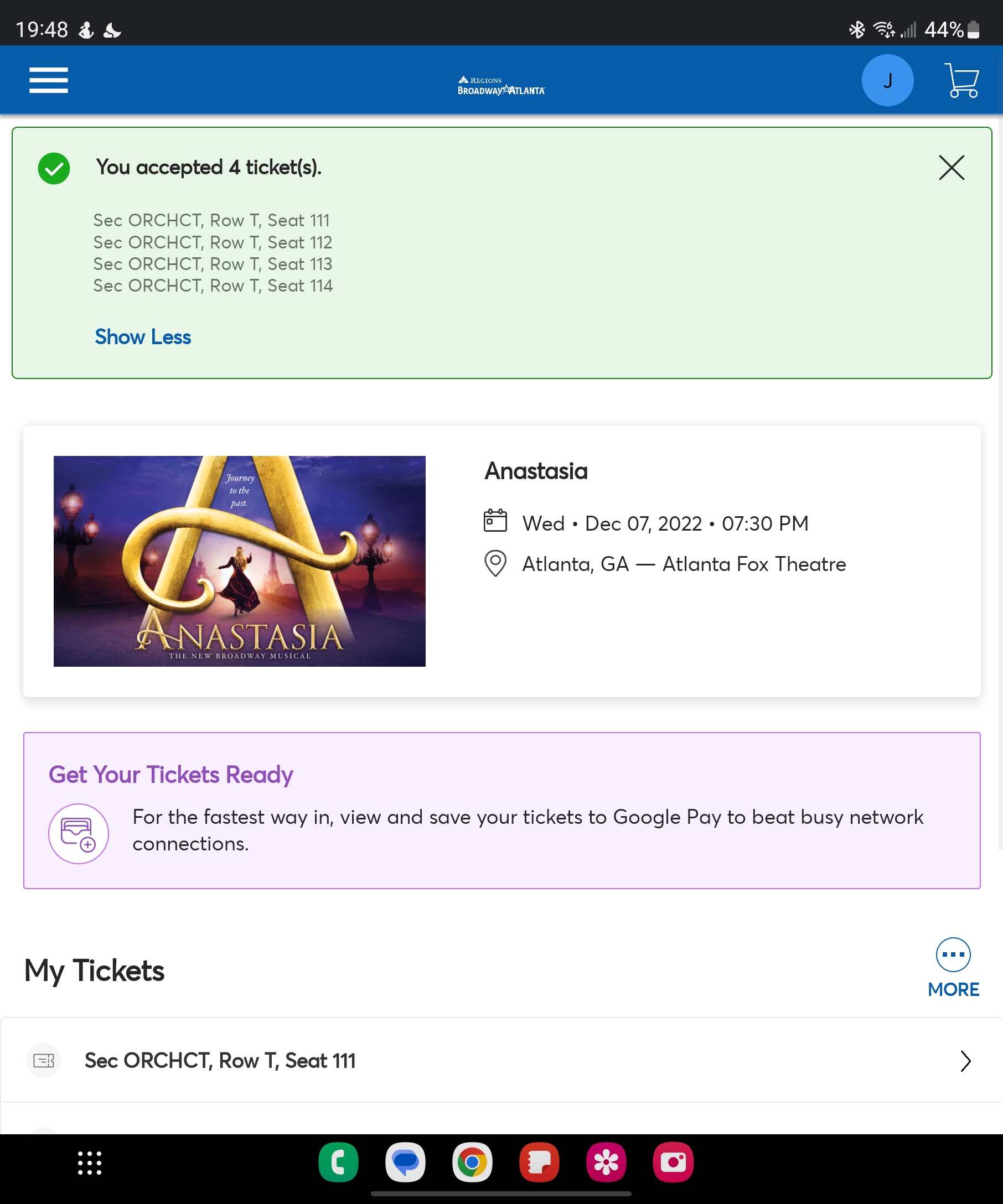Select the Get Your Tickets Ready heading
1003x1204 pixels.
click(170, 775)
